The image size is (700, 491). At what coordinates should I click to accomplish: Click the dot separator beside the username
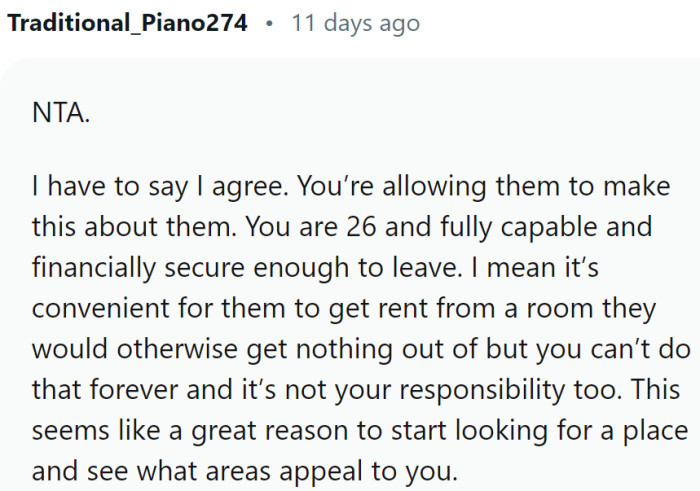(269, 23)
